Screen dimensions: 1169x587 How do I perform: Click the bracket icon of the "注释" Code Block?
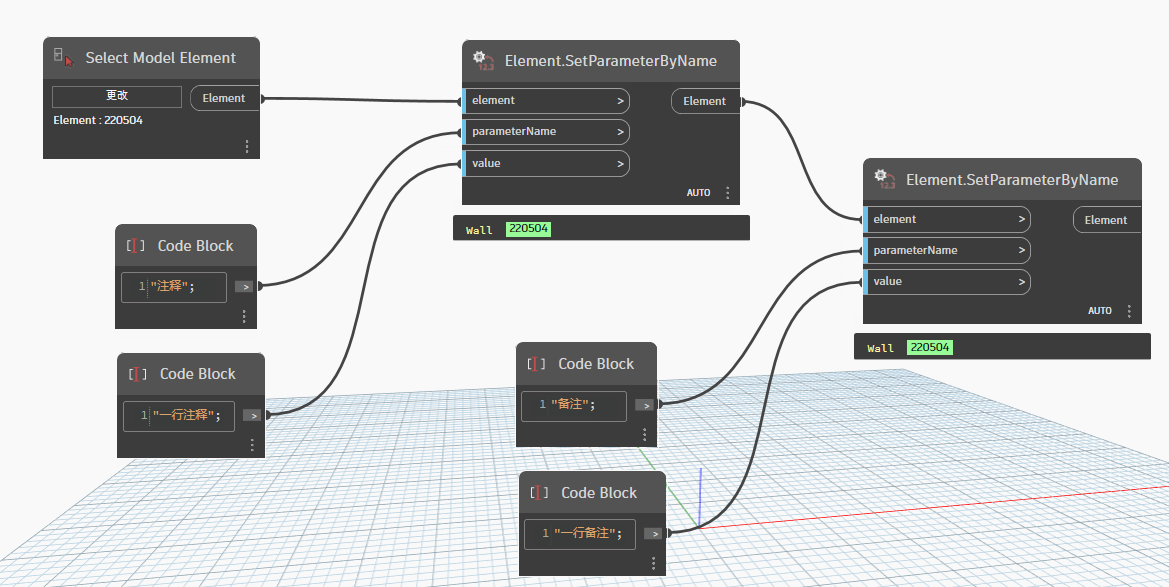pos(135,246)
